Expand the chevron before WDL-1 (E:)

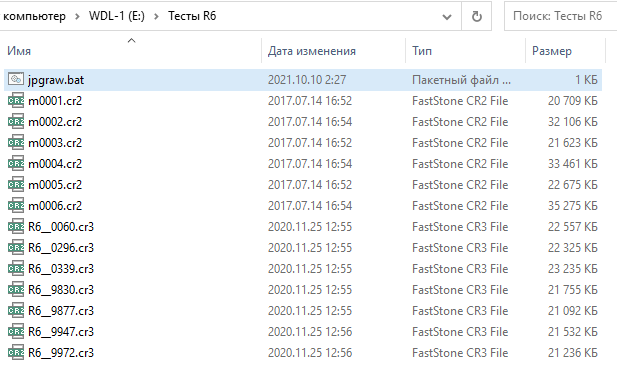point(77,17)
